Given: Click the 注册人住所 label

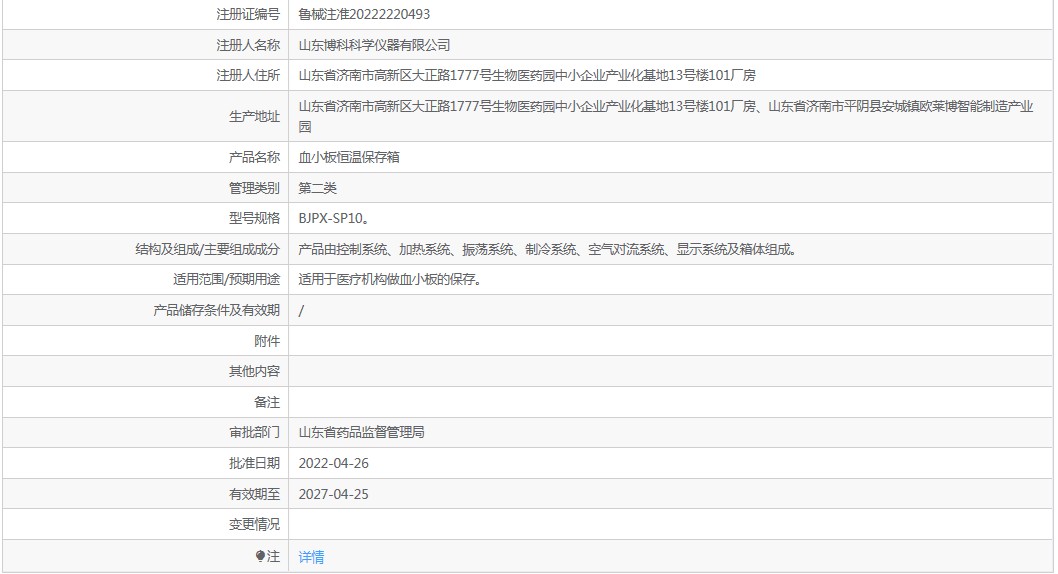Looking at the screenshot, I should click(248, 76).
